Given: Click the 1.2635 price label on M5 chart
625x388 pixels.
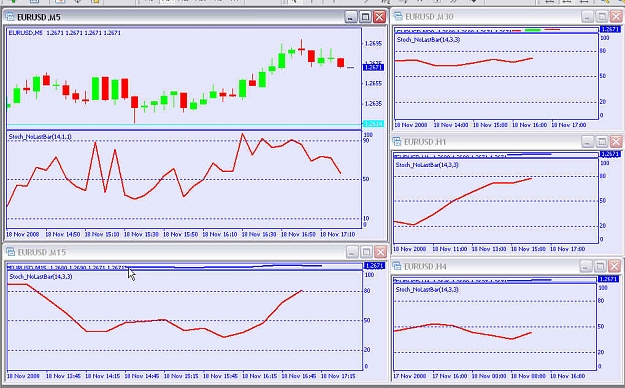Looking at the screenshot, I should 373,103.
